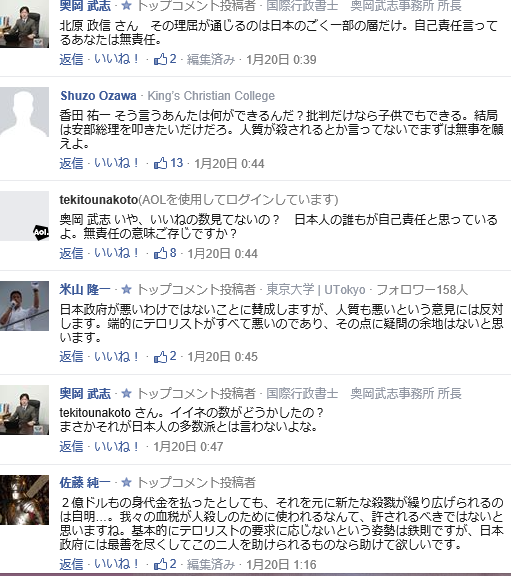
Task: Click AOL badge on tekitounakoto avatar
Action: 41,232
